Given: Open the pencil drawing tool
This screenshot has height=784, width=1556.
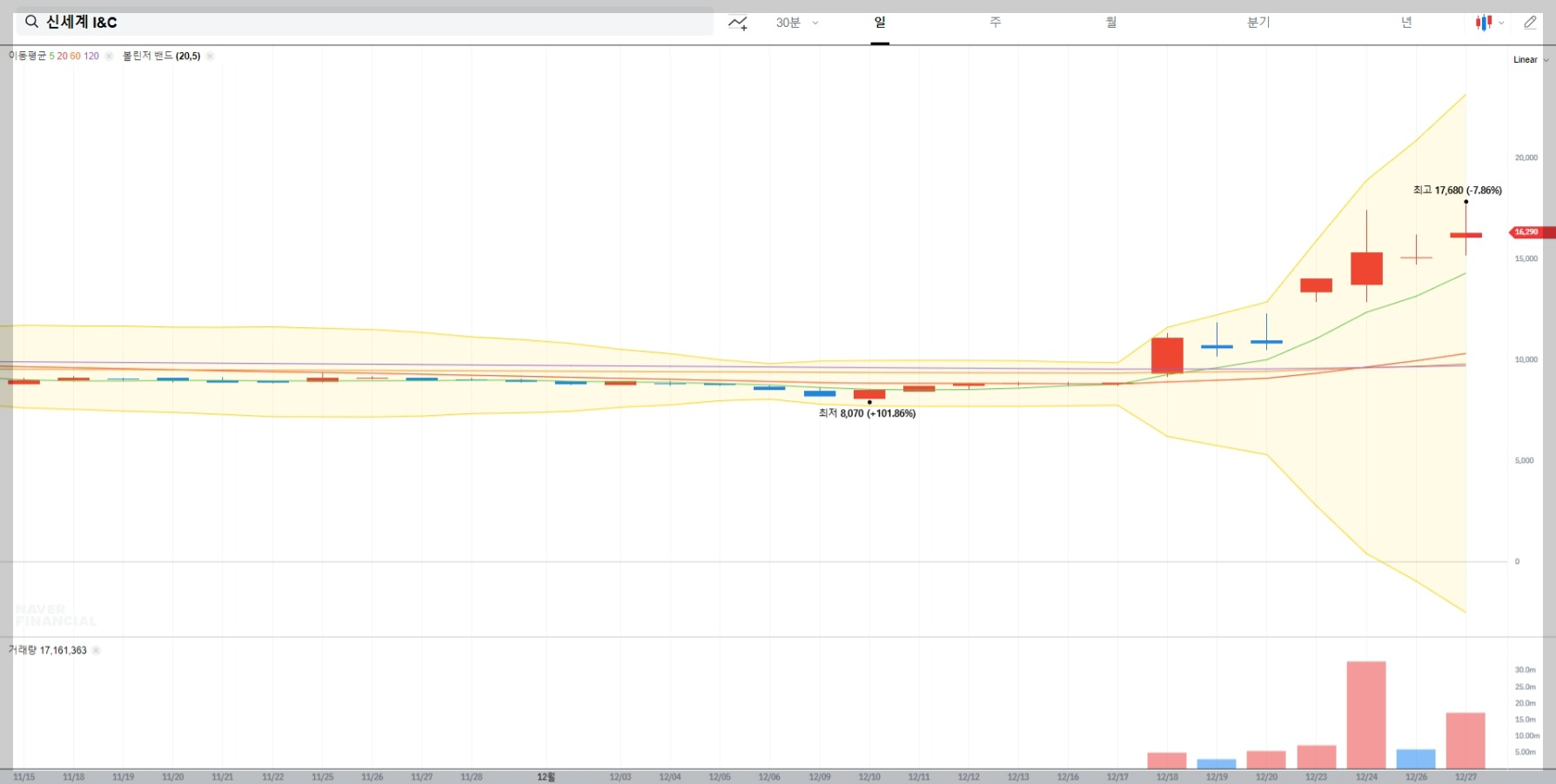Looking at the screenshot, I should 1530,23.
